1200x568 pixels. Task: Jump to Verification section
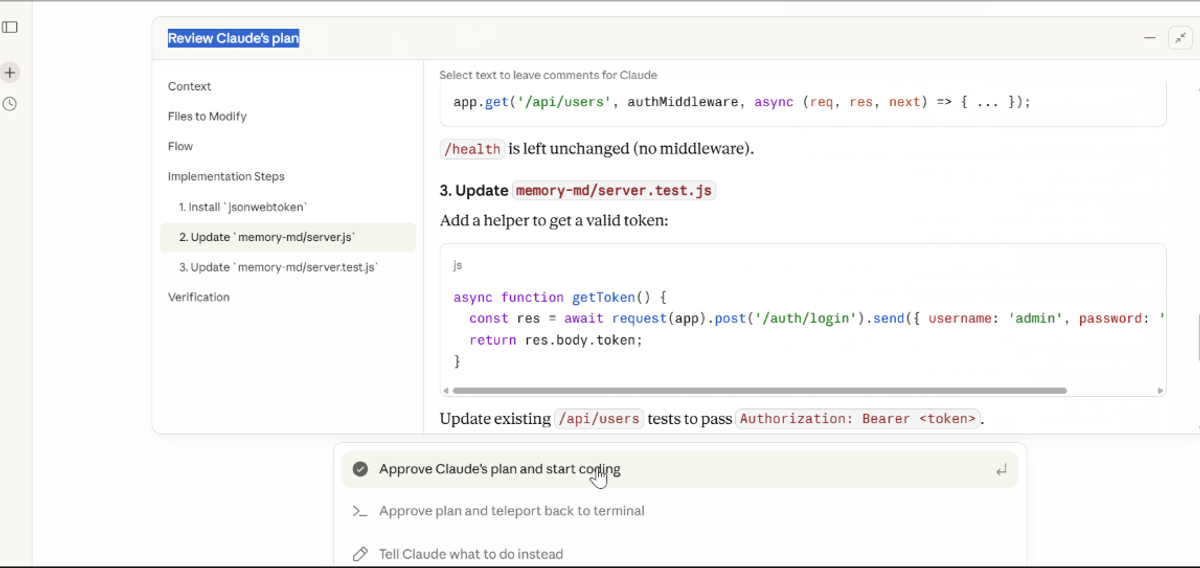point(199,297)
